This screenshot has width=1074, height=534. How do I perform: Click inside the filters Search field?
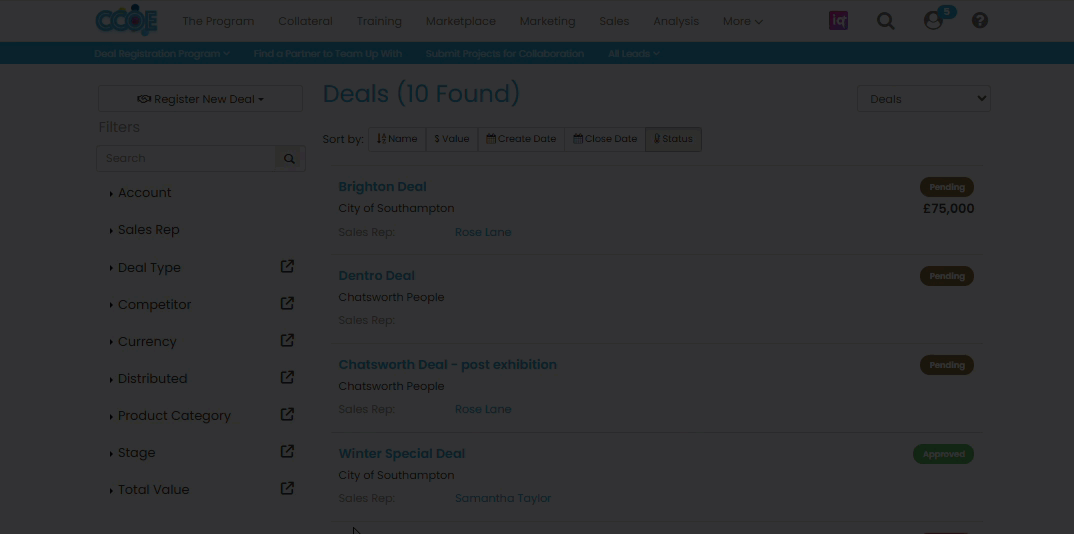[186, 158]
